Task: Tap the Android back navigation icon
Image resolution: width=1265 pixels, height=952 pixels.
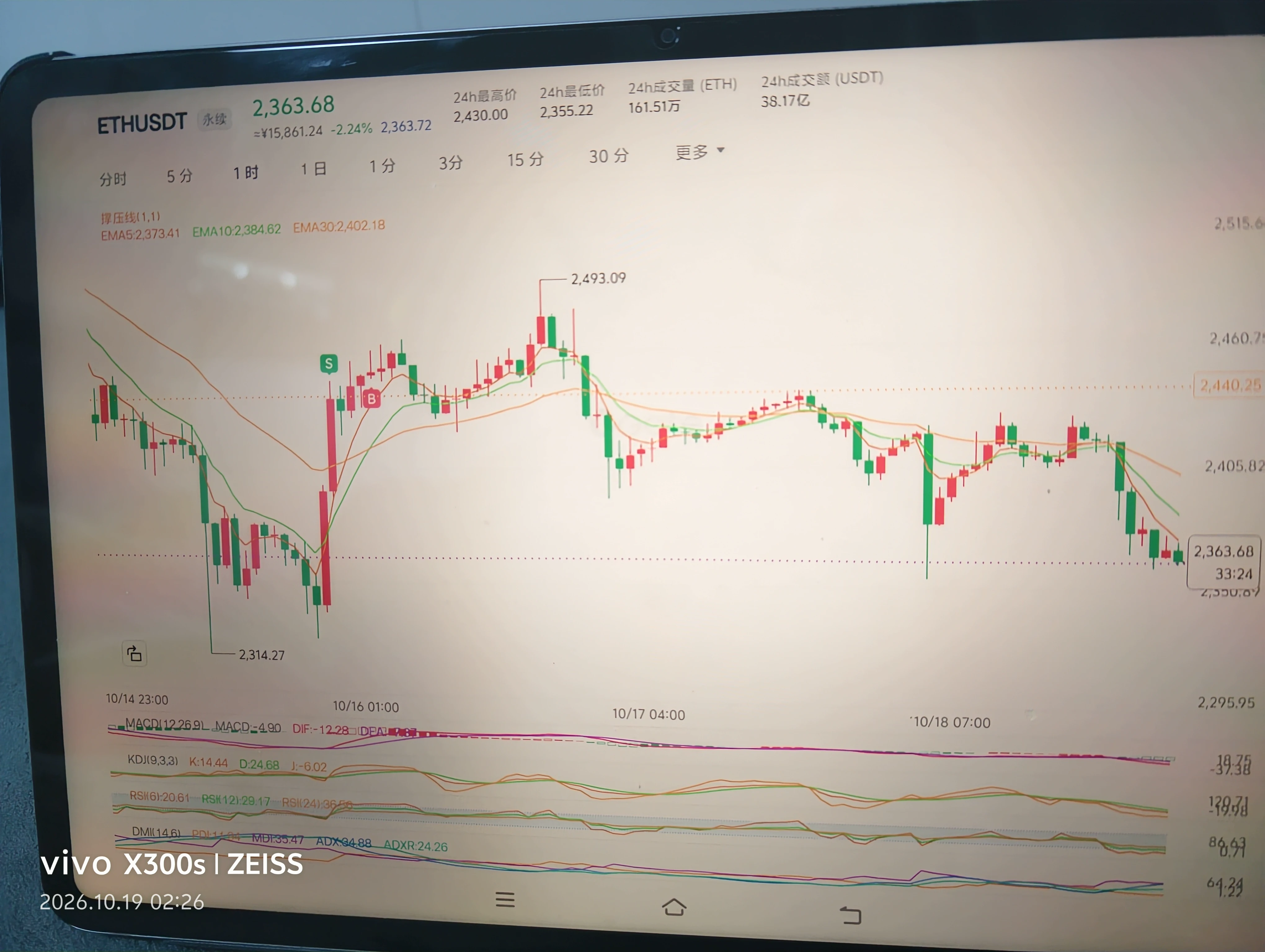Action: (850, 915)
